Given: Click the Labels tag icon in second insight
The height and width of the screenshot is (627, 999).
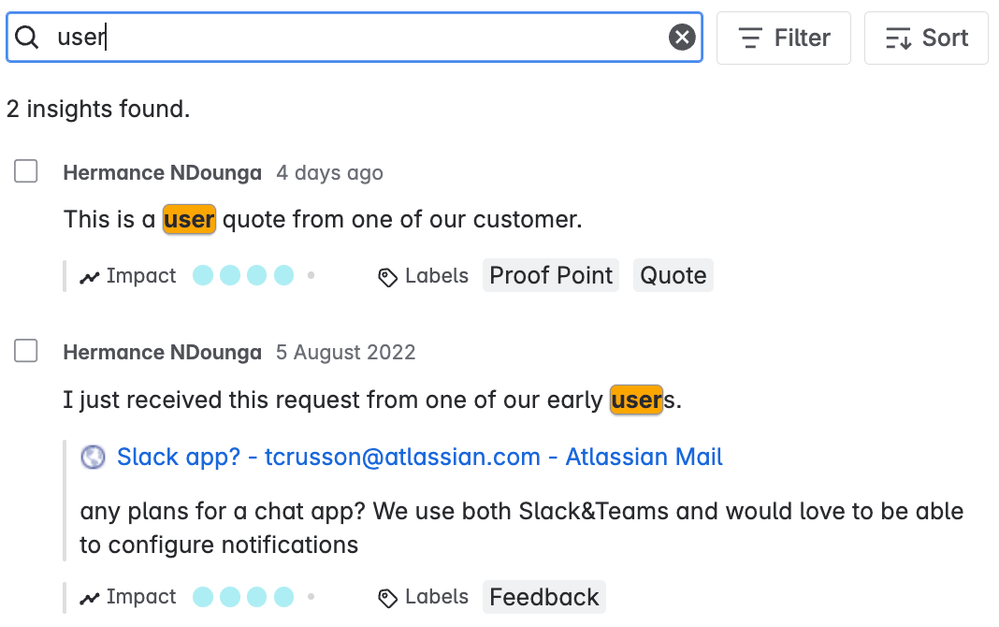Looking at the screenshot, I should point(387,598).
